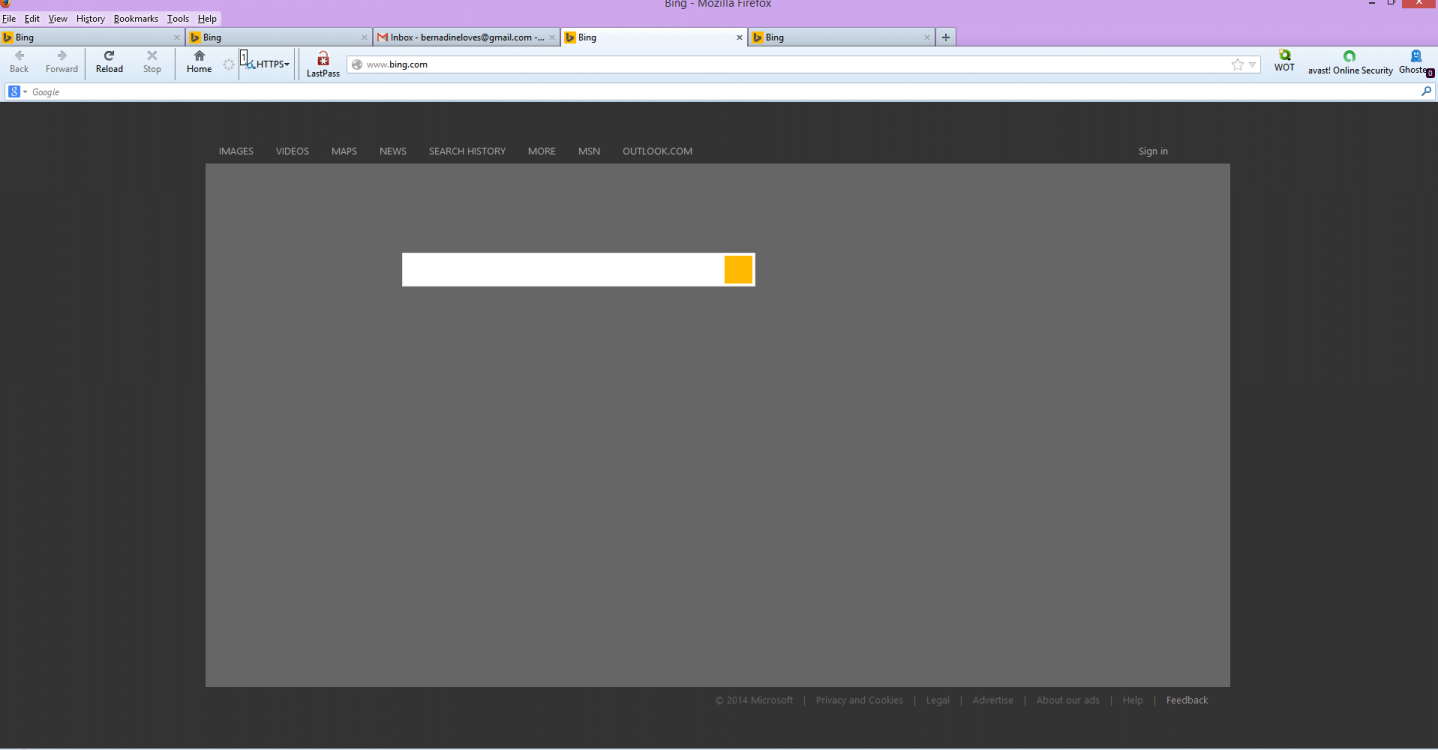Focus the Bing search text box
Image resolution: width=1438 pixels, height=750 pixels.
point(563,270)
